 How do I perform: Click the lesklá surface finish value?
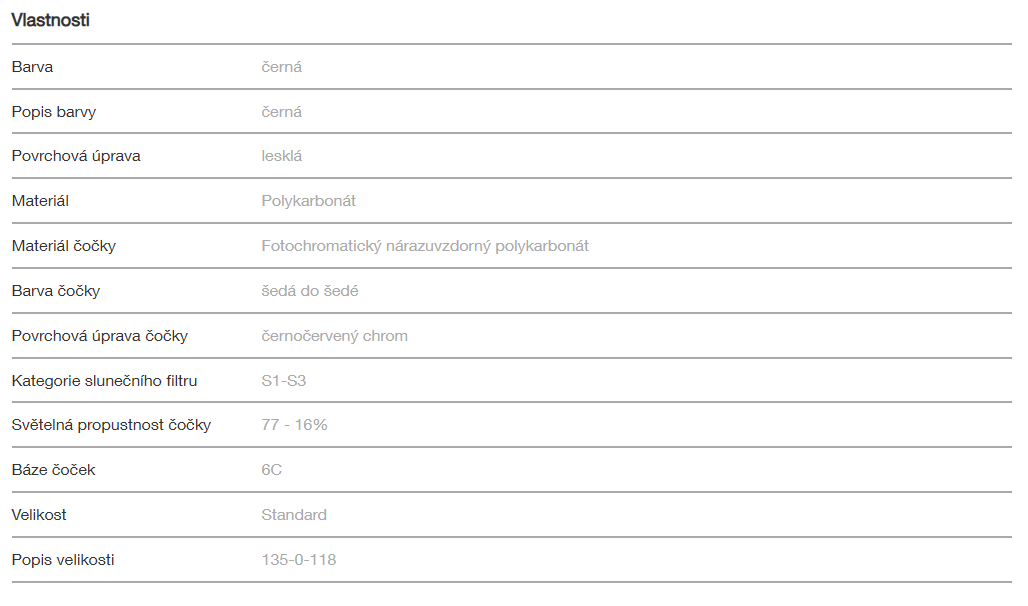coord(282,156)
